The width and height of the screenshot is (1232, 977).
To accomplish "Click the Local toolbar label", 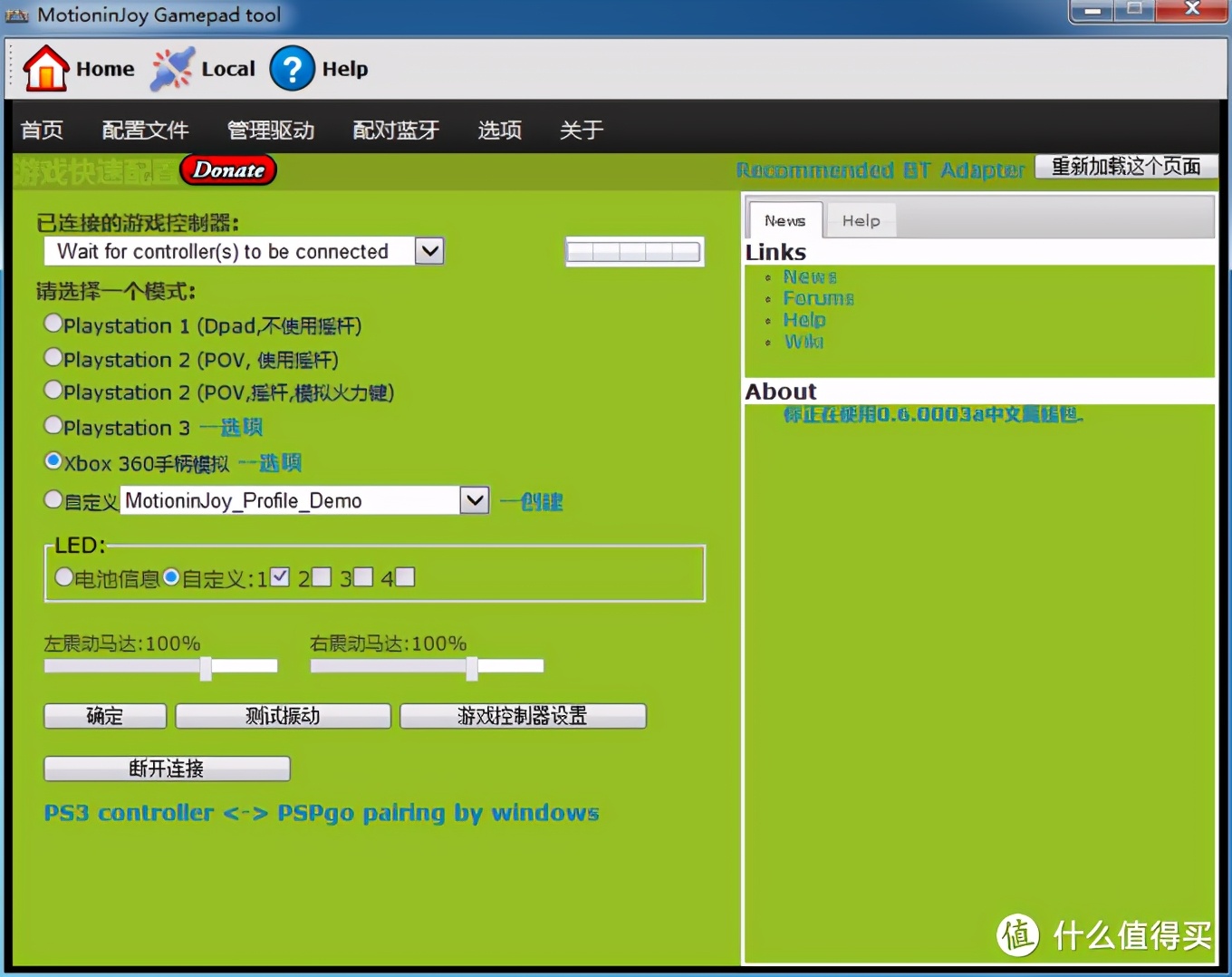I will [228, 69].
